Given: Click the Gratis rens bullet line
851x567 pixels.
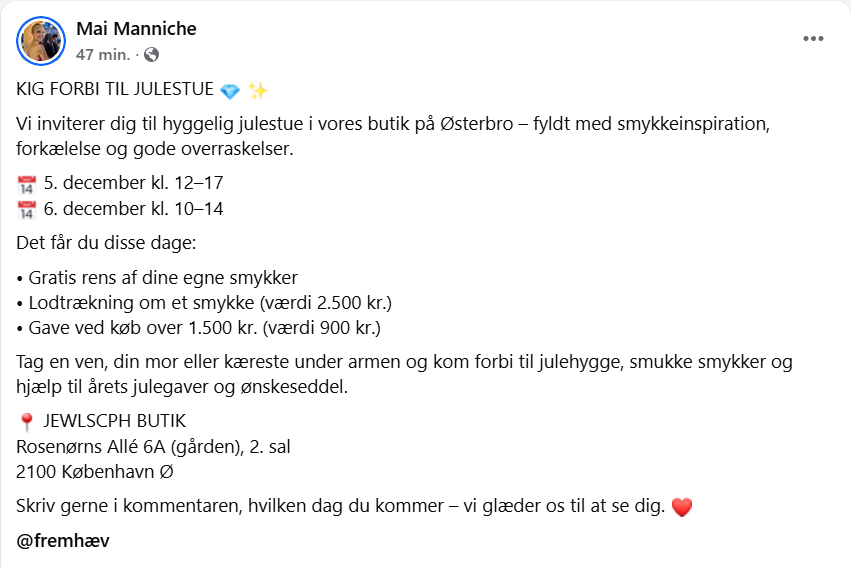Looking at the screenshot, I should click(157, 278).
